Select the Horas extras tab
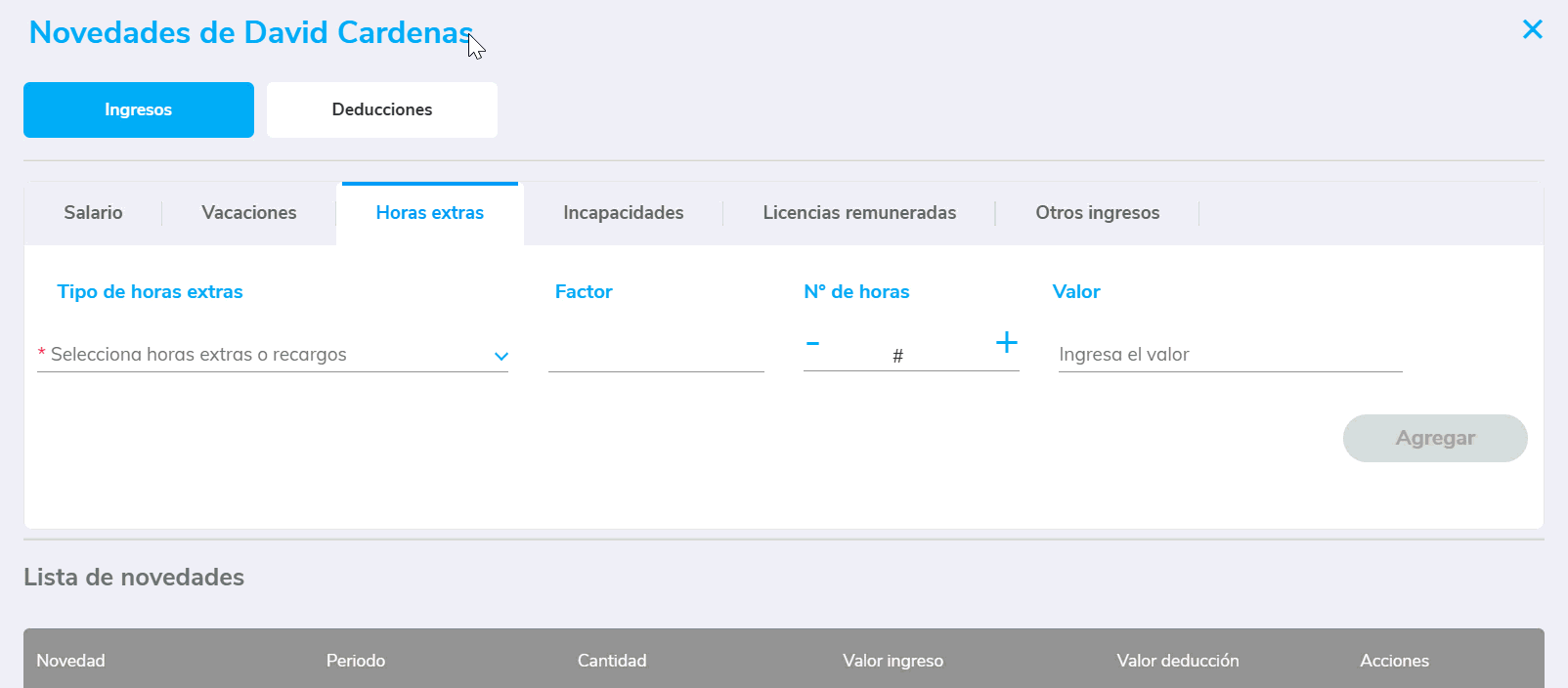Screen dimensions: 1568x688 [429, 213]
